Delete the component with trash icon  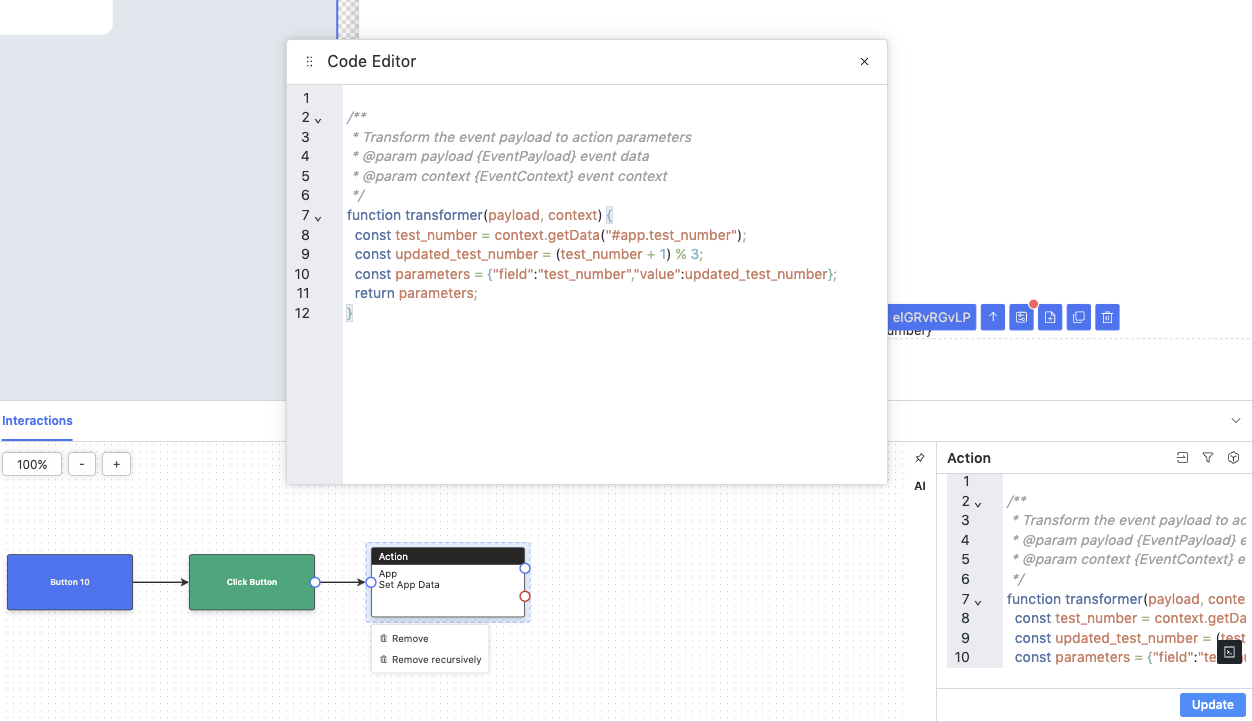point(1107,318)
